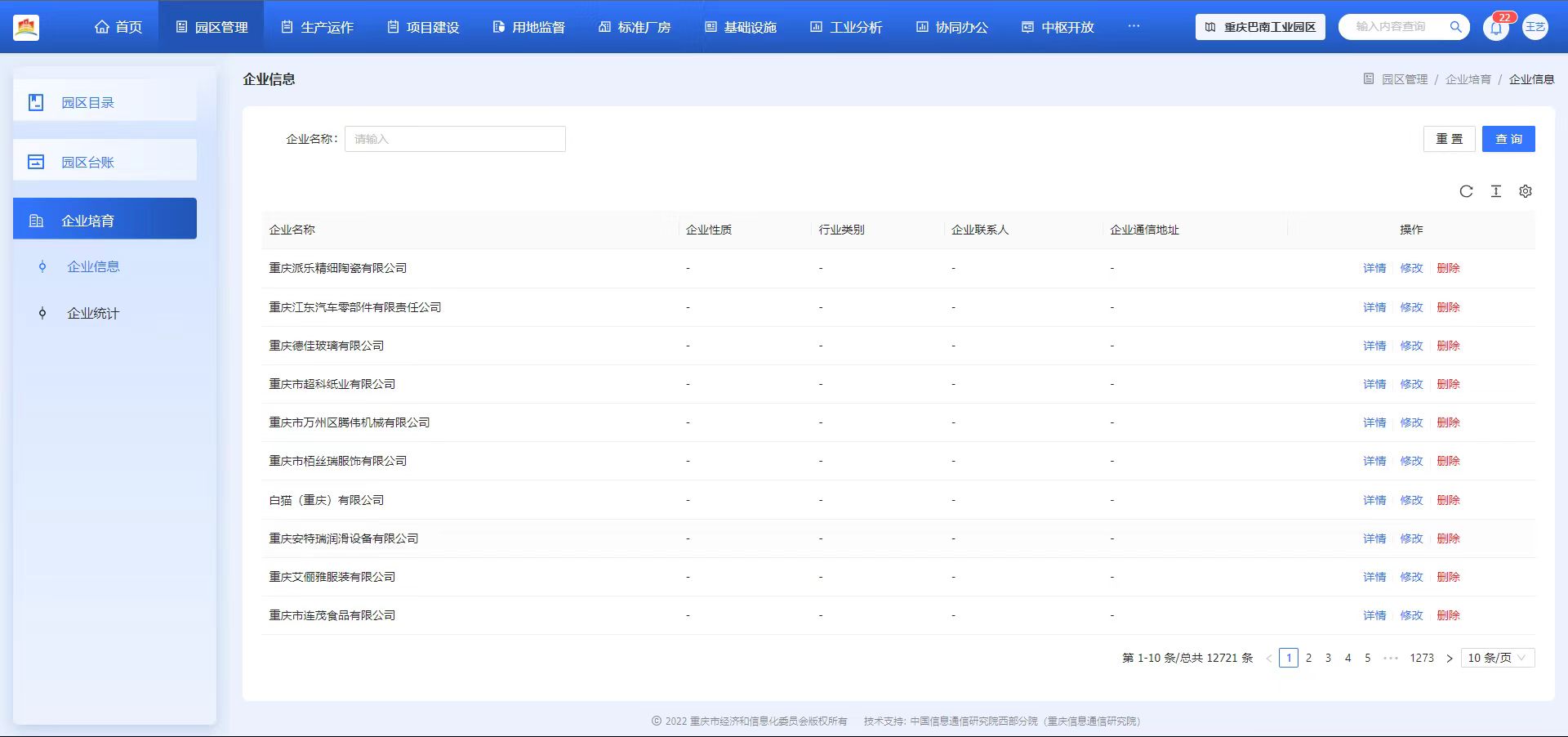Click current page 1 button

(1289, 659)
